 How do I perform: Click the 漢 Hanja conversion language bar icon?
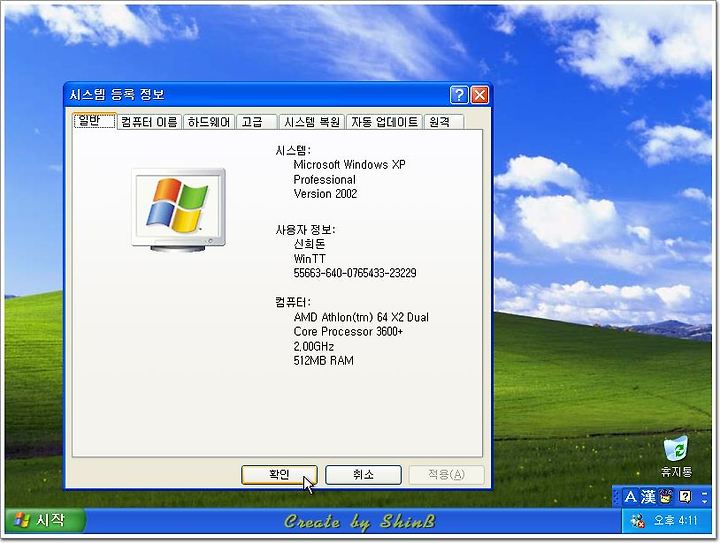648,497
